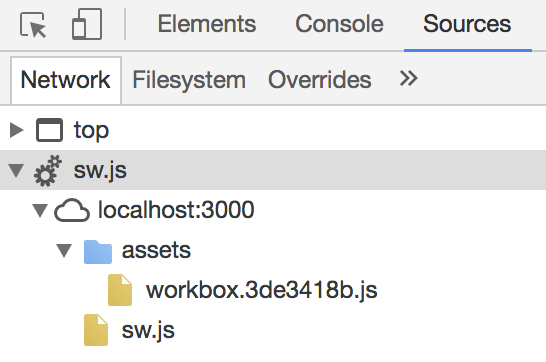Collapse the assets folder arrow
This screenshot has height=362, width=546.
(64, 250)
